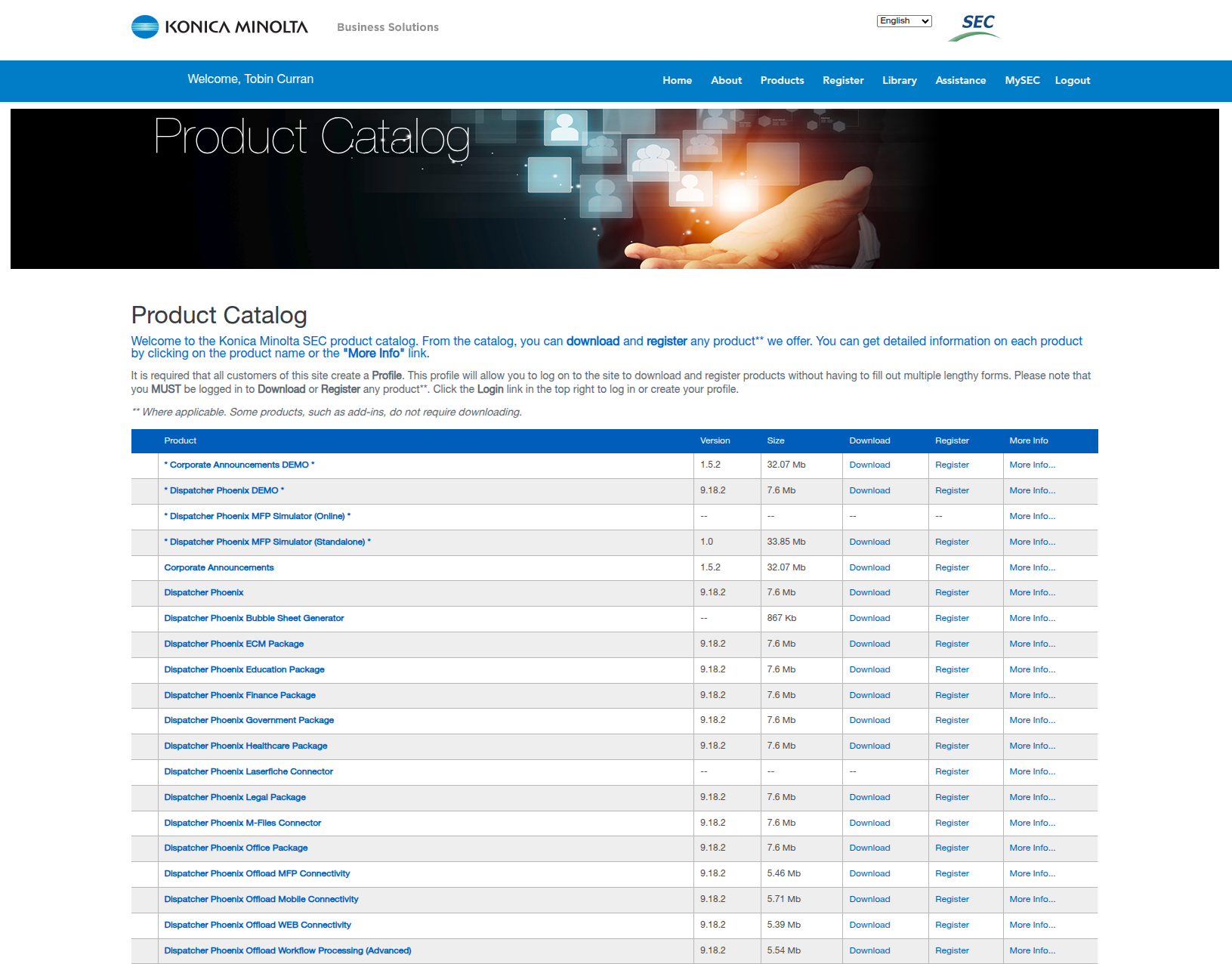Viewport: 1232px width, 964px height.
Task: Open the About menu item
Action: 726,80
